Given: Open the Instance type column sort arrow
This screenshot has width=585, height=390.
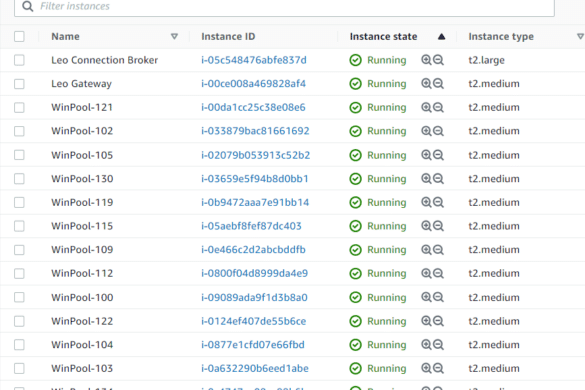Looking at the screenshot, I should (580, 37).
